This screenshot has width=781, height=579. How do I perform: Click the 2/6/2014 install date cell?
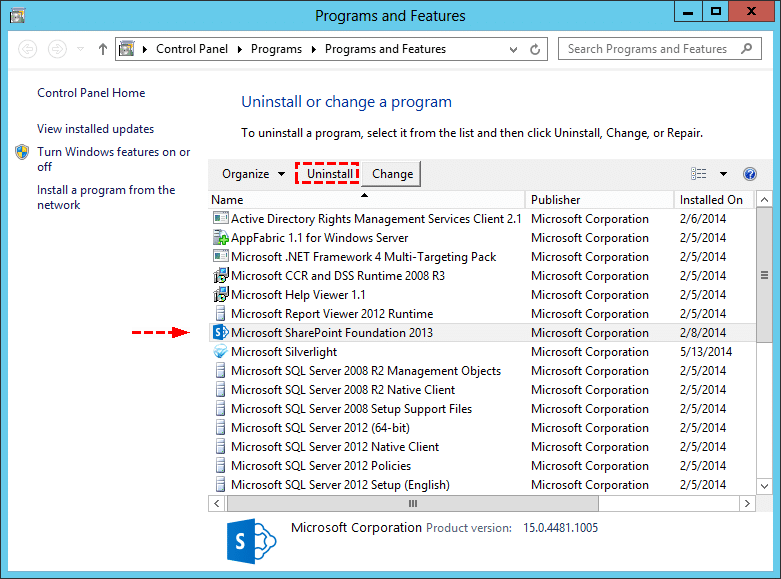703,219
